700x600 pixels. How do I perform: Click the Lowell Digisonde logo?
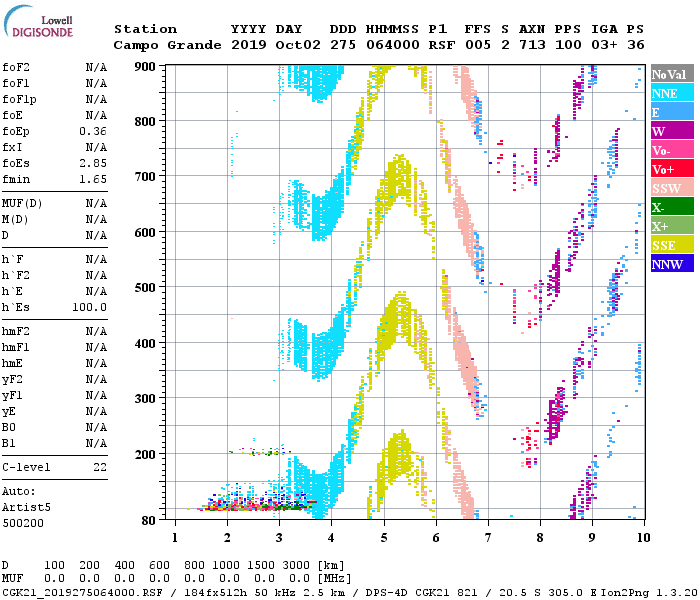tap(38, 21)
